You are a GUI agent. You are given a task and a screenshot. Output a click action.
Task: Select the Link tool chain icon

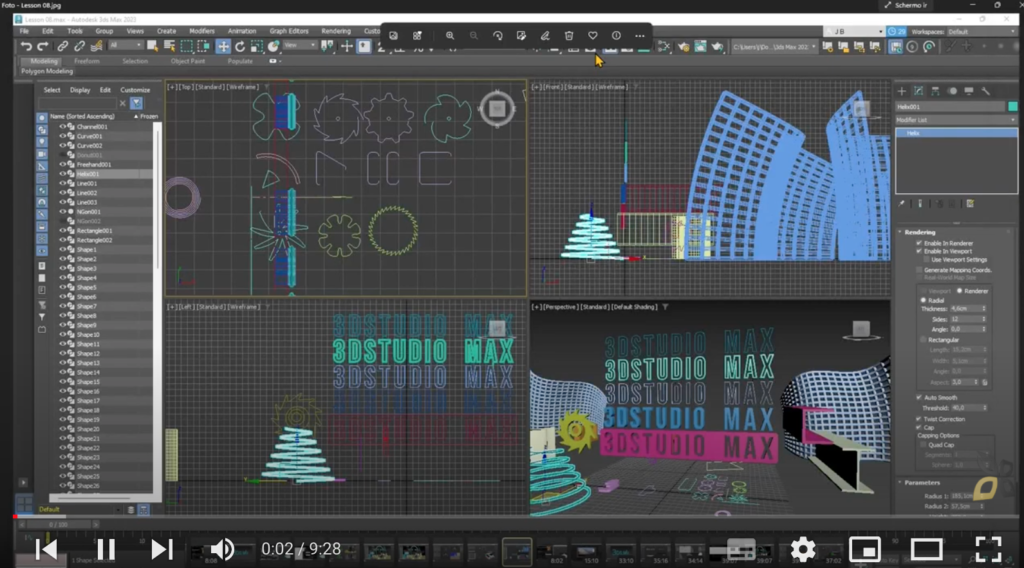pos(62,46)
